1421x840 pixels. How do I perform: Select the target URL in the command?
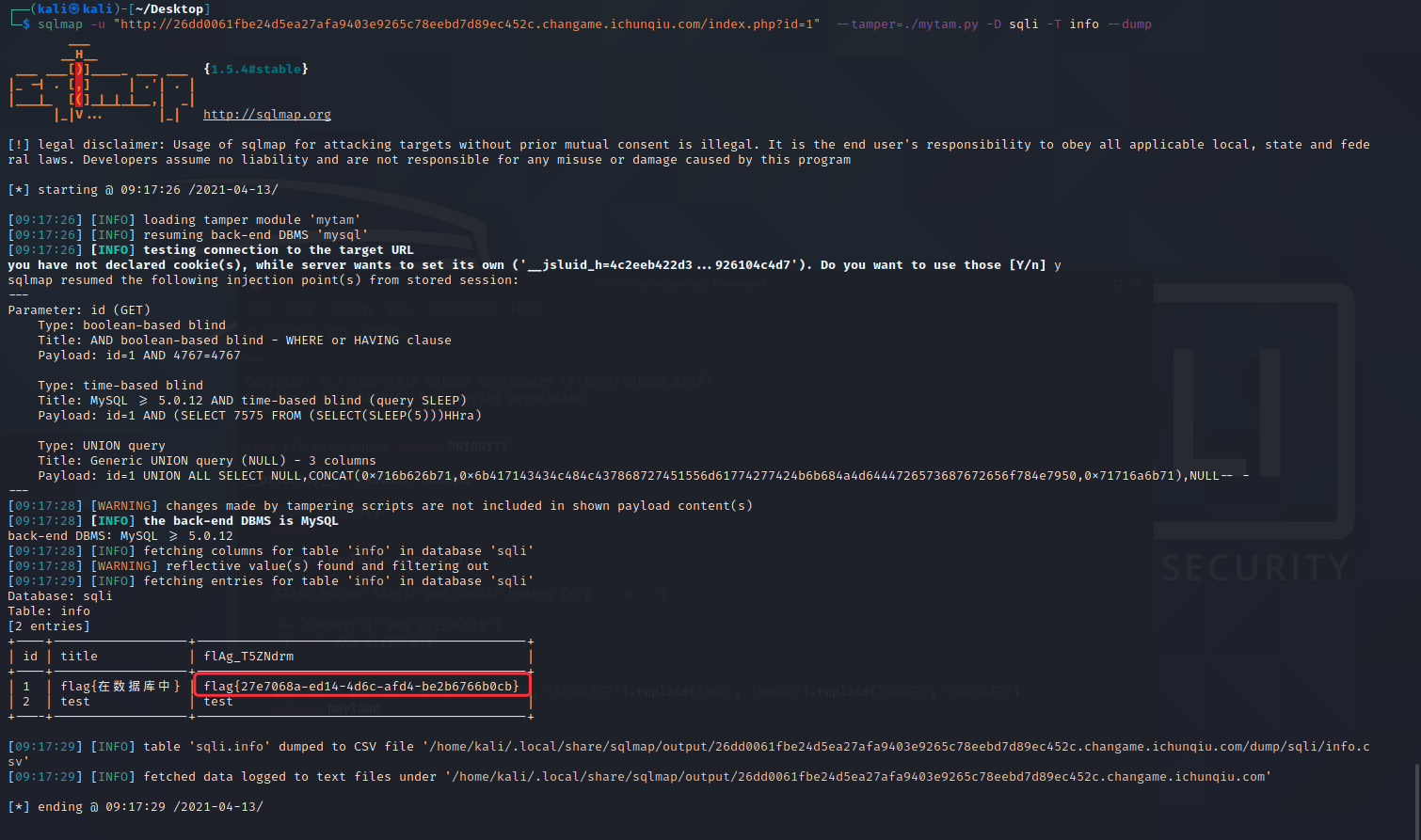click(467, 24)
